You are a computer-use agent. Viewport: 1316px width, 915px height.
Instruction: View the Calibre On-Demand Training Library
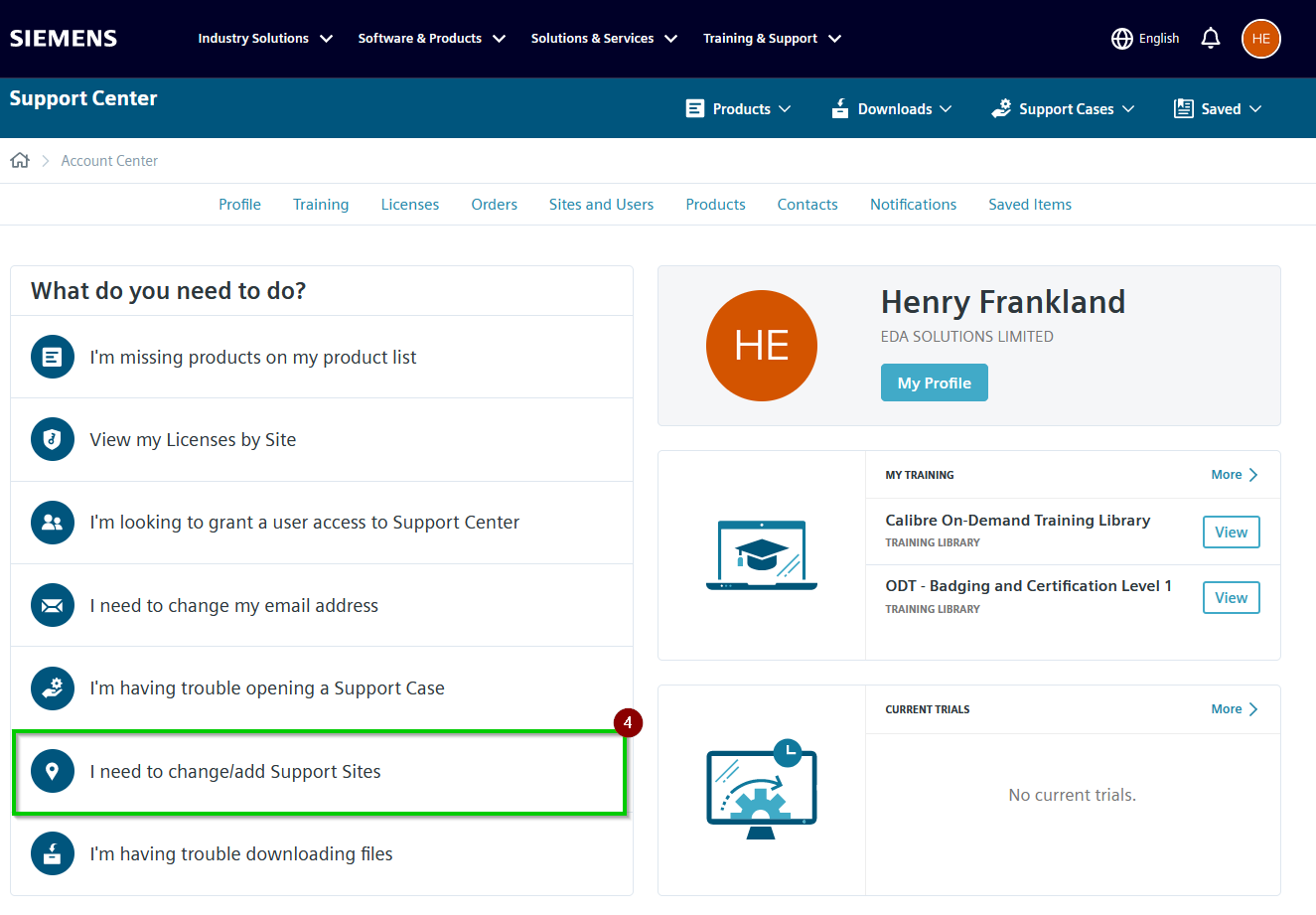[x=1232, y=533]
